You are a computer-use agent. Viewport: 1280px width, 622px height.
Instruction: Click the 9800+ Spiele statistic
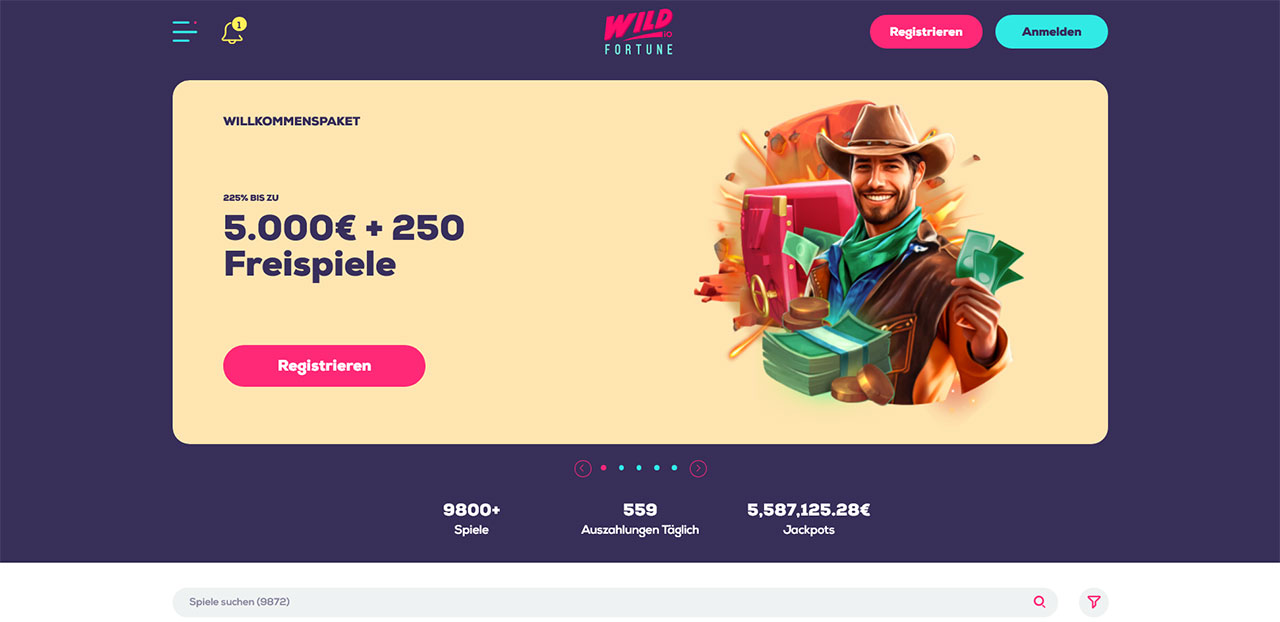471,519
